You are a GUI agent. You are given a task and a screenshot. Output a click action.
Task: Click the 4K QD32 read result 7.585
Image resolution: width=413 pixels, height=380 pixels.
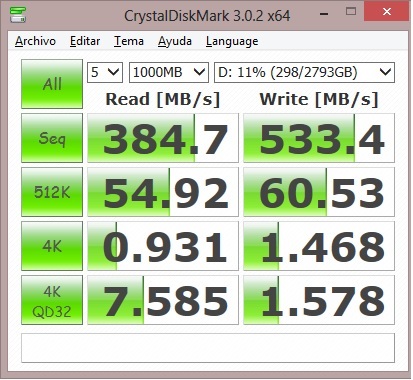pyautogui.click(x=163, y=300)
